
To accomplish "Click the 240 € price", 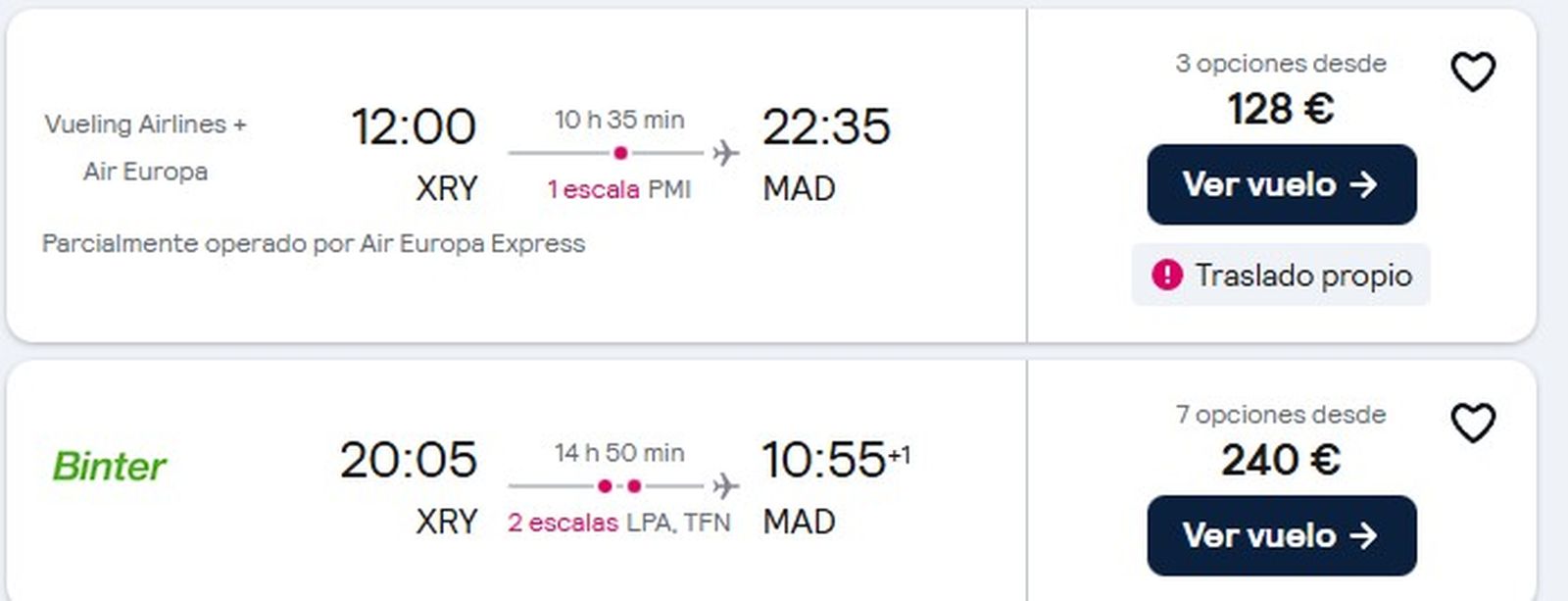I will pyautogui.click(x=1280, y=461).
